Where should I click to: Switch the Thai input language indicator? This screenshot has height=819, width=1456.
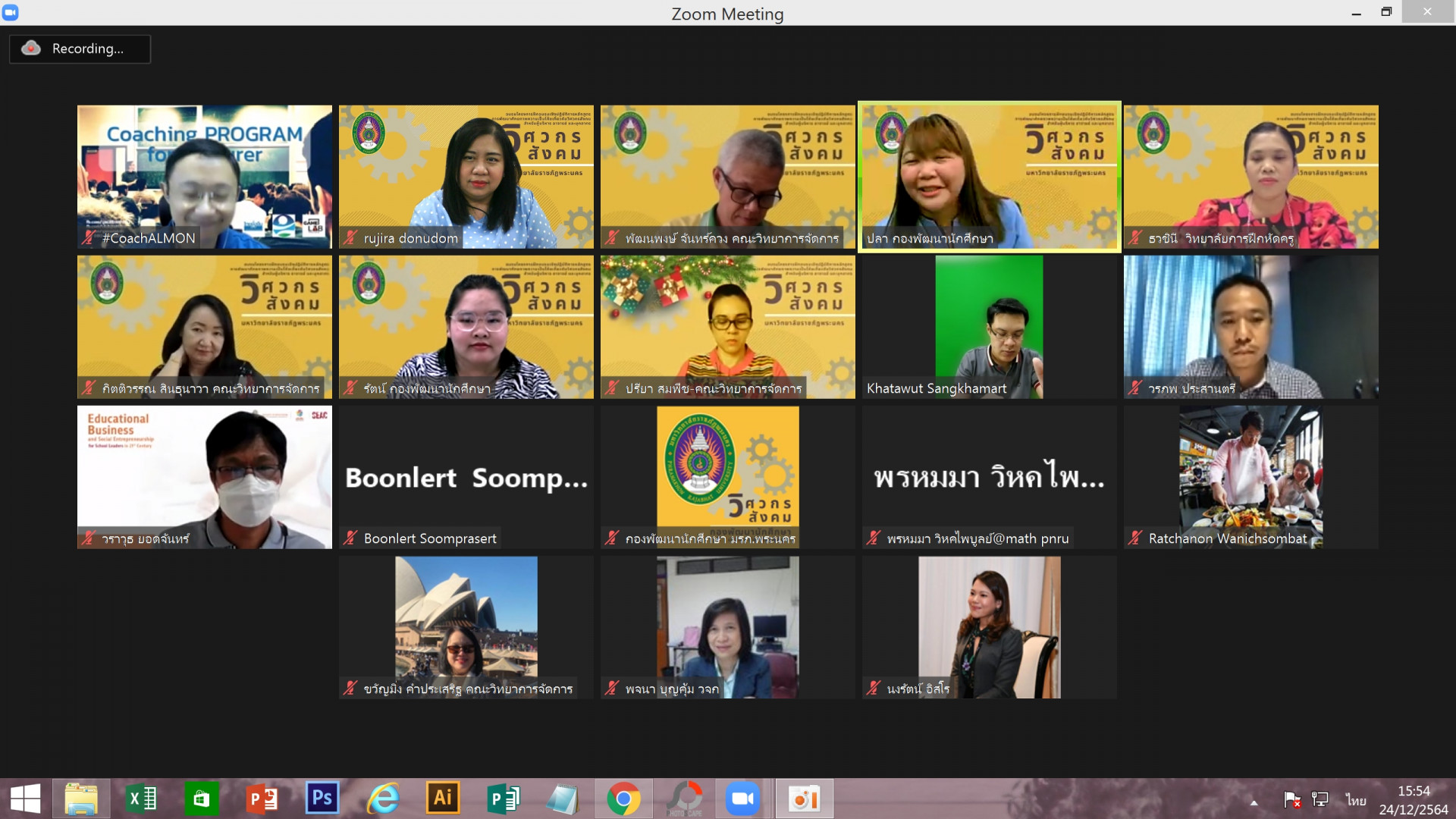(x=1355, y=800)
